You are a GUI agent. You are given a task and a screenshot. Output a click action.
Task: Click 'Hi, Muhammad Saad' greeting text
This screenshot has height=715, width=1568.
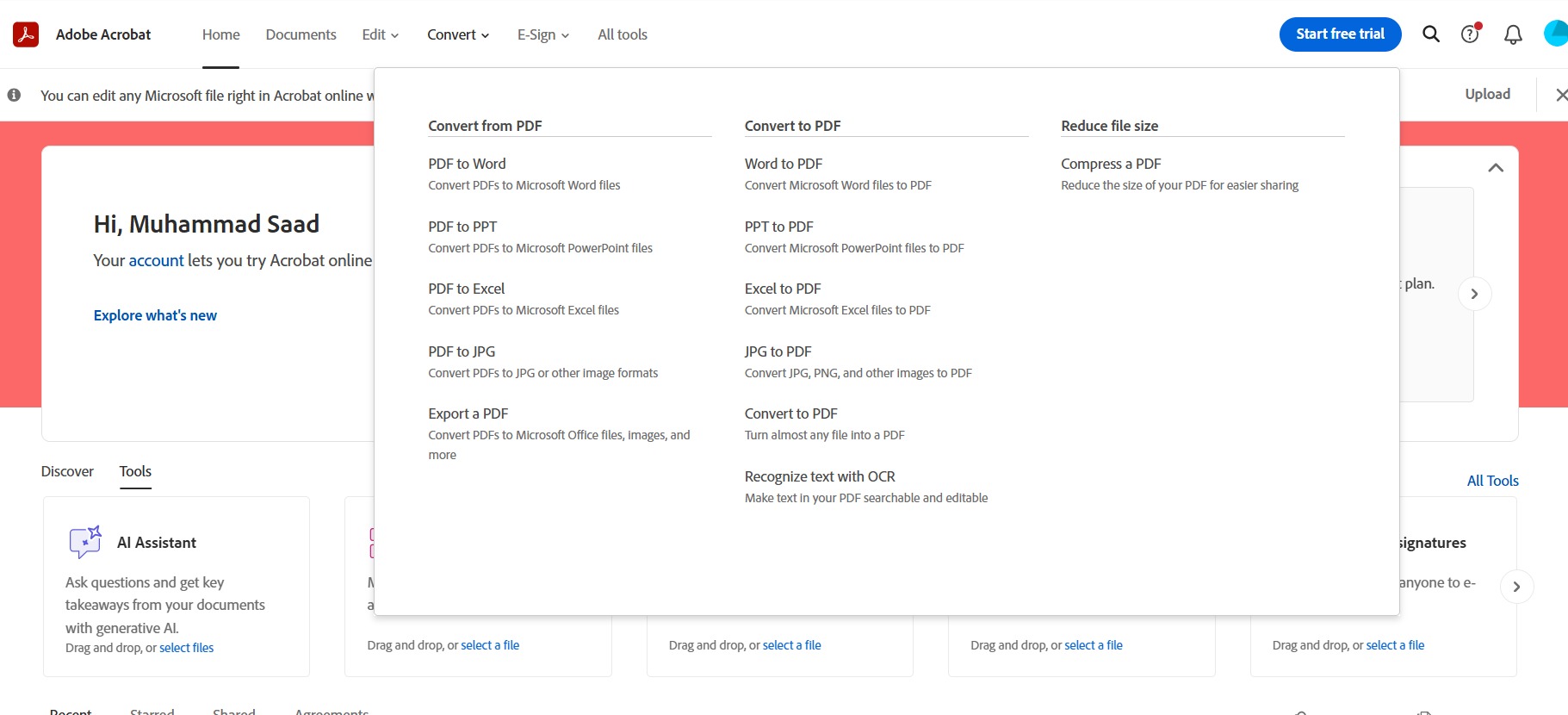(x=207, y=224)
